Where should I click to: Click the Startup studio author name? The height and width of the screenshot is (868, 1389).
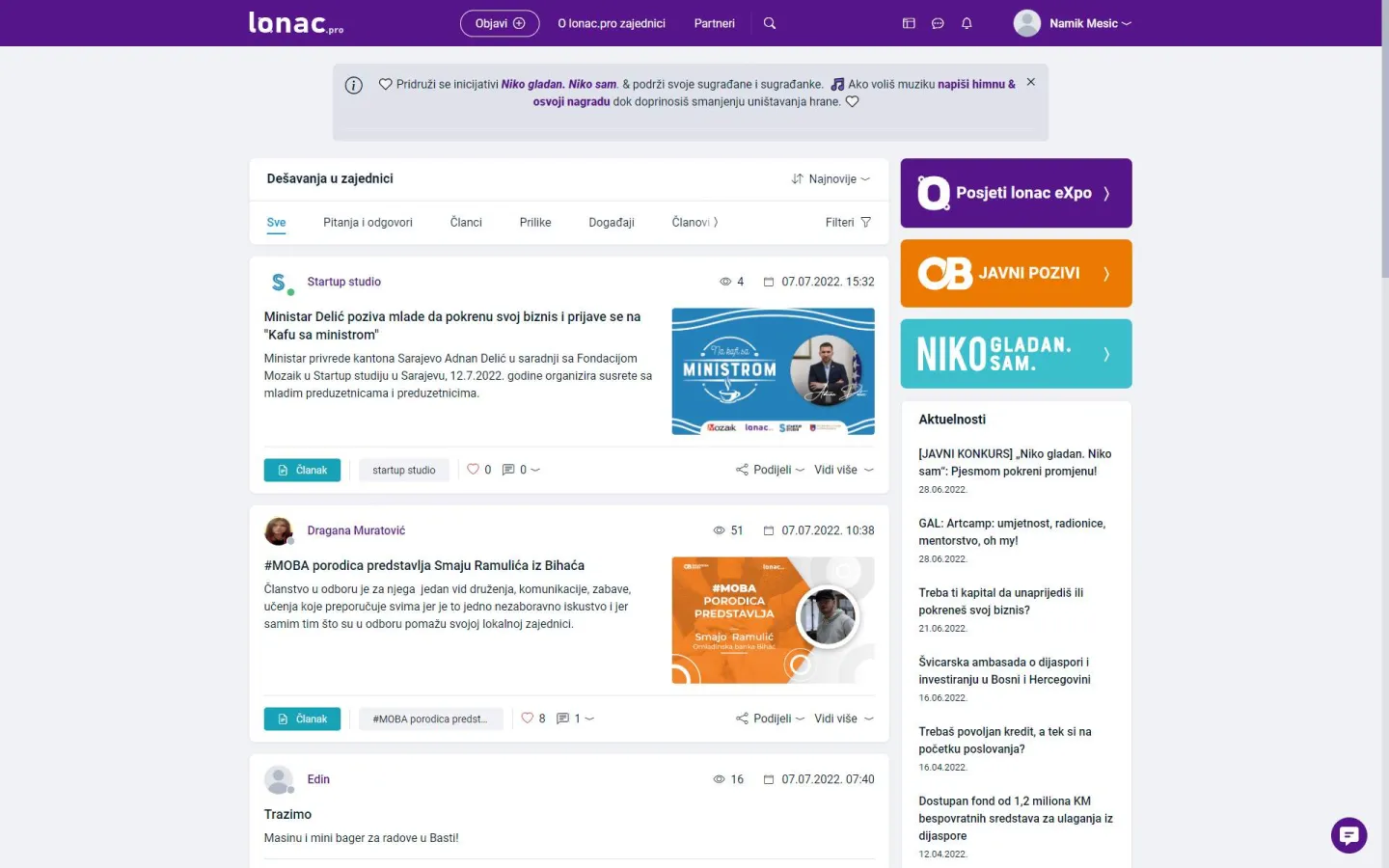click(344, 282)
